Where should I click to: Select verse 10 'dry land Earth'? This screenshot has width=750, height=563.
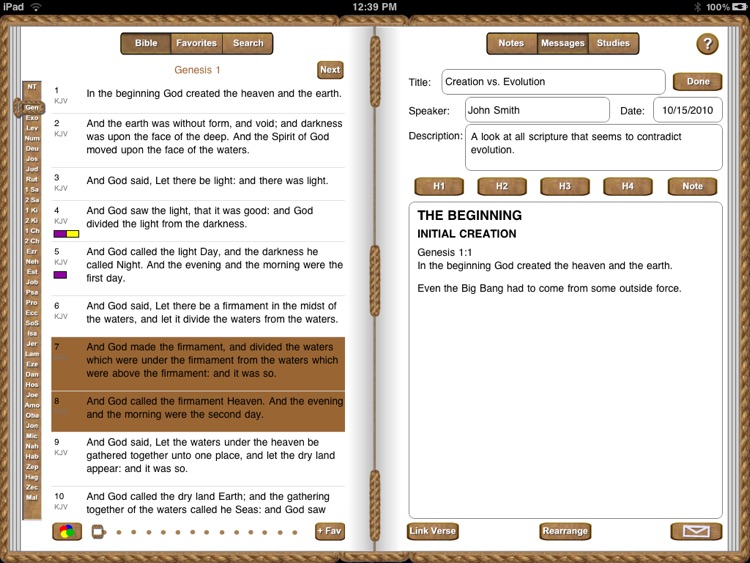click(198, 503)
